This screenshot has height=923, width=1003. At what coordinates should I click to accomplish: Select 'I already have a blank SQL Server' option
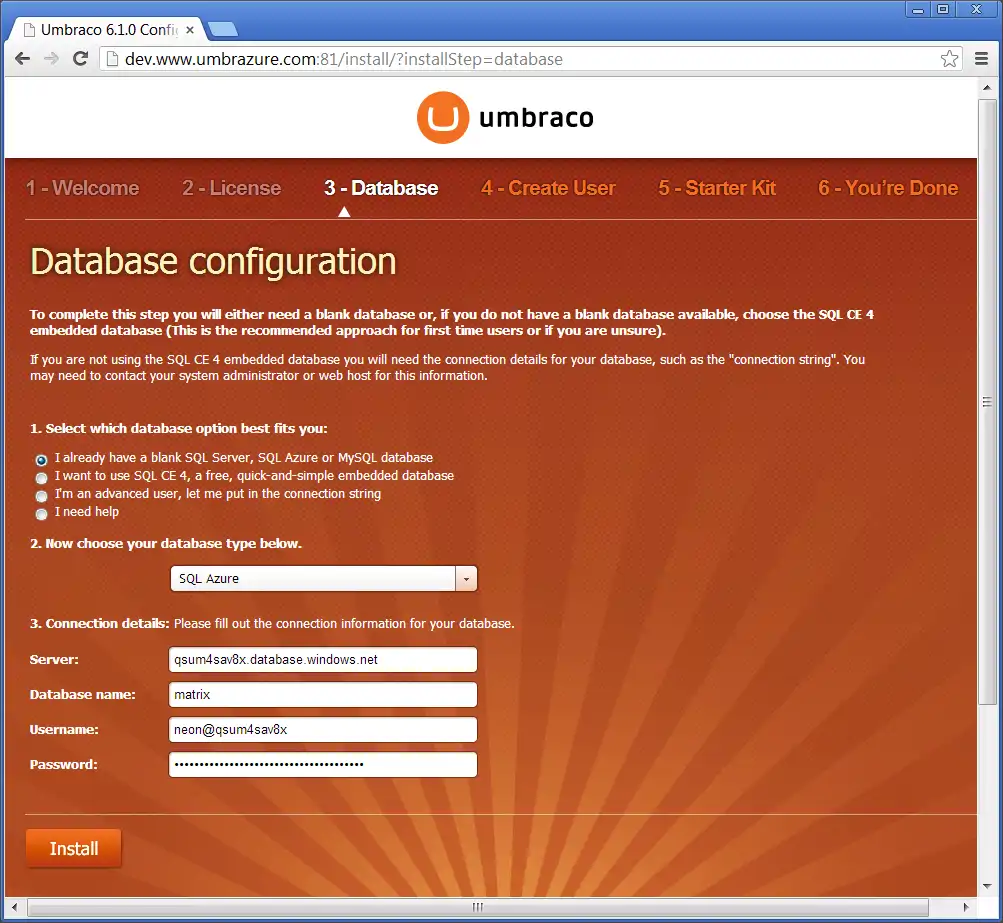[x=42, y=460]
